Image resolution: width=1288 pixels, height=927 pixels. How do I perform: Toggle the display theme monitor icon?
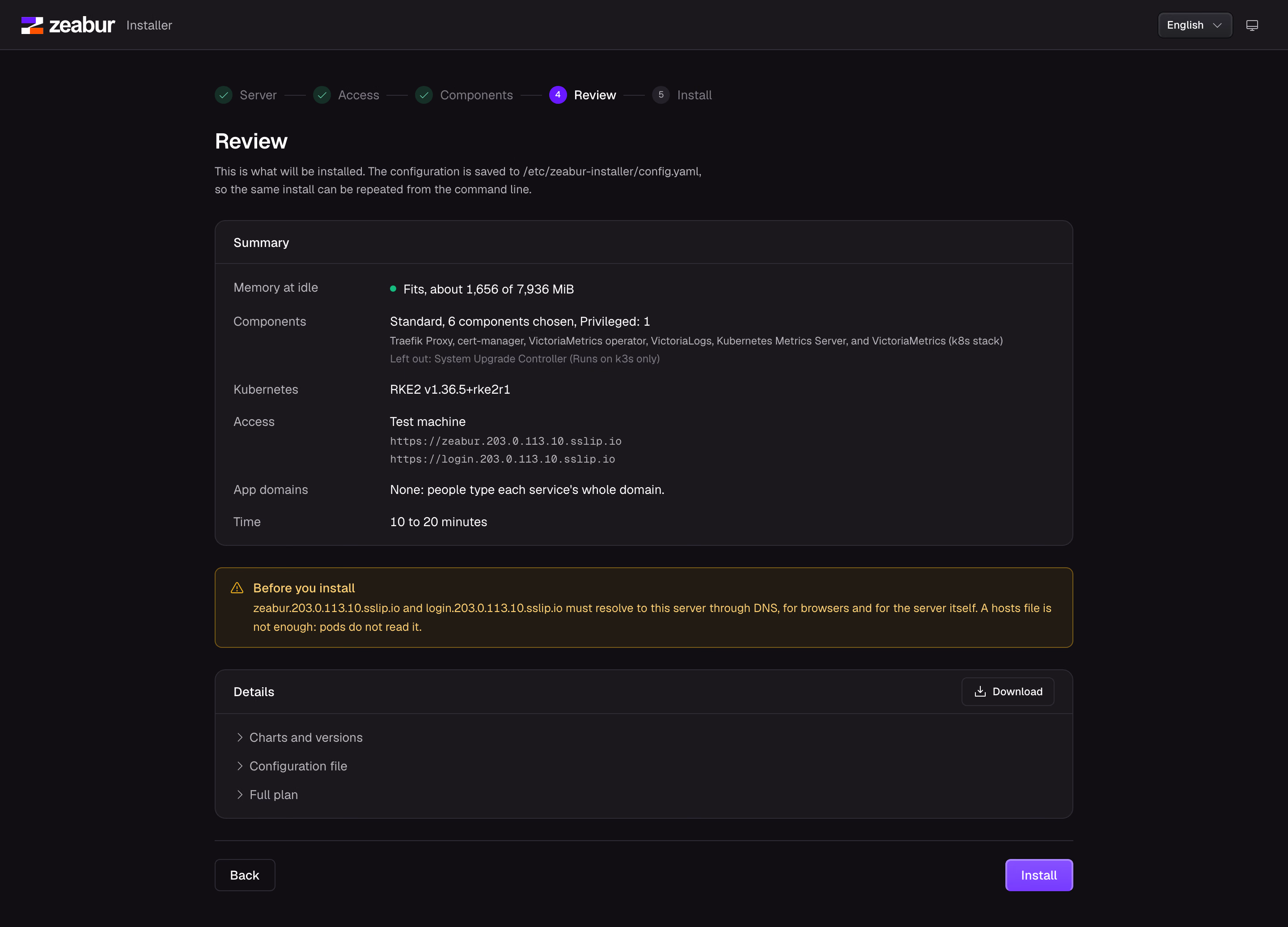(x=1252, y=25)
